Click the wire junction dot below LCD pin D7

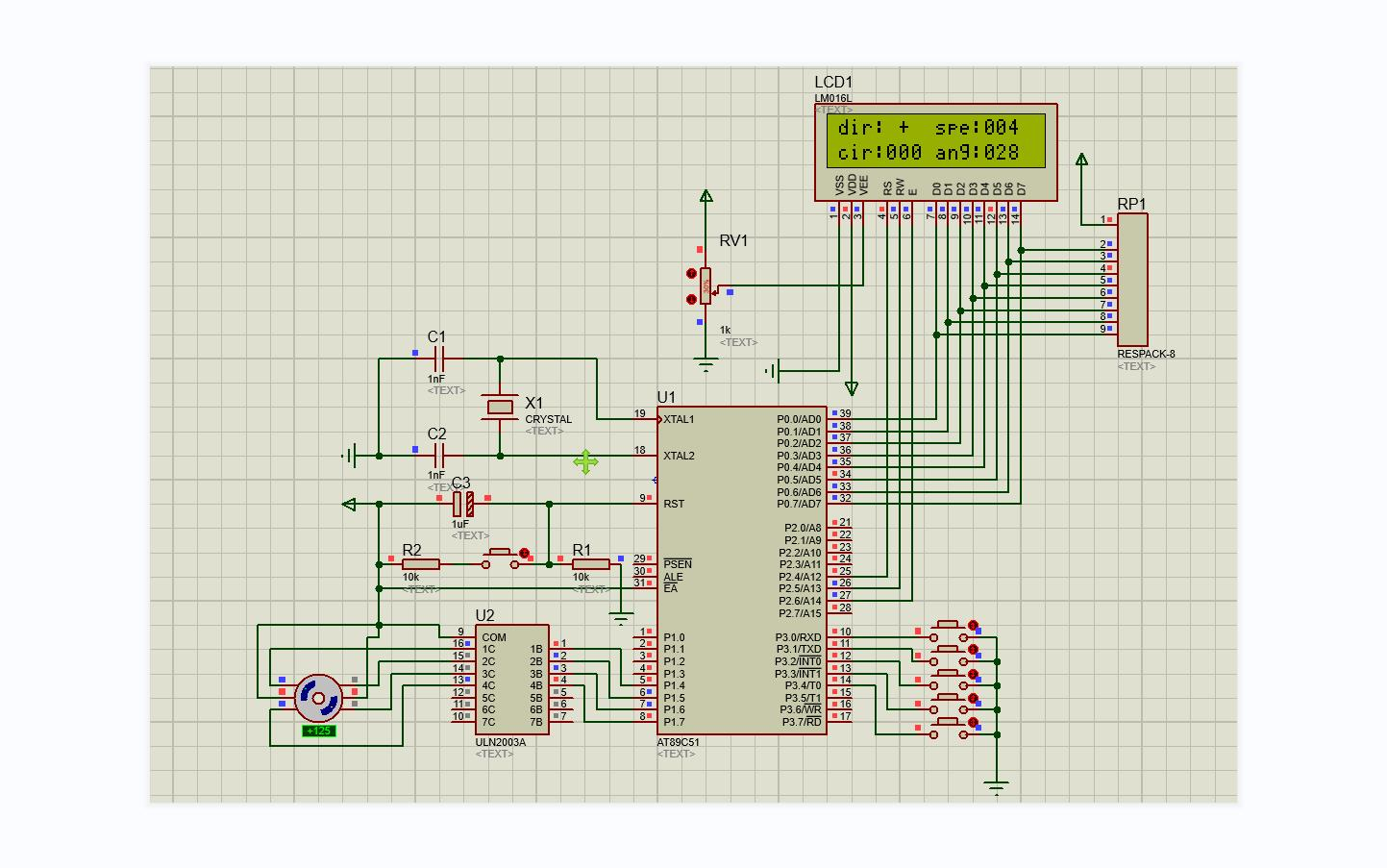[x=1021, y=250]
